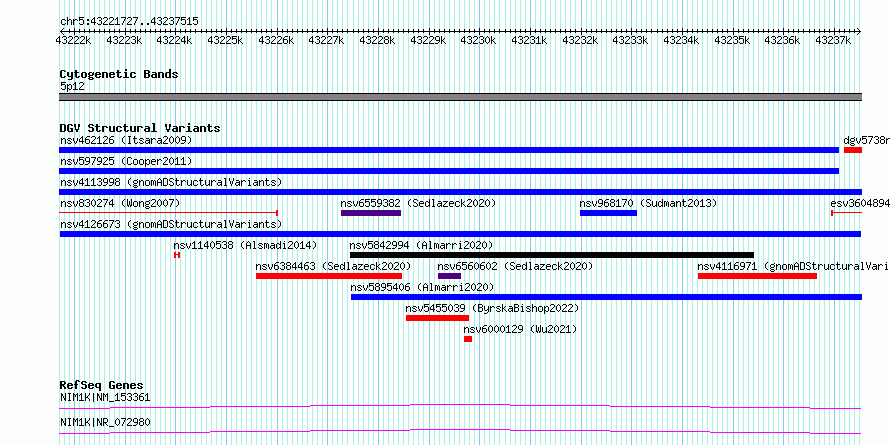890x445 pixels.
Task: Select the thin red line for nsv830274
Action: pyautogui.click(x=168, y=213)
